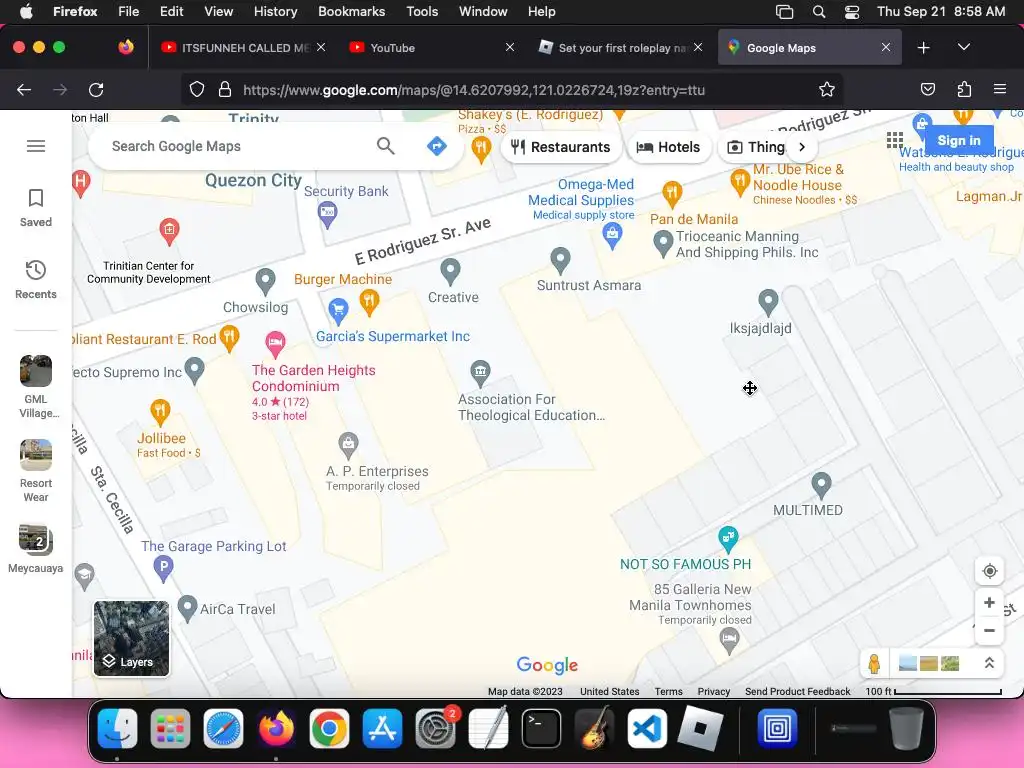Zoom in the map with plus

[x=989, y=602]
